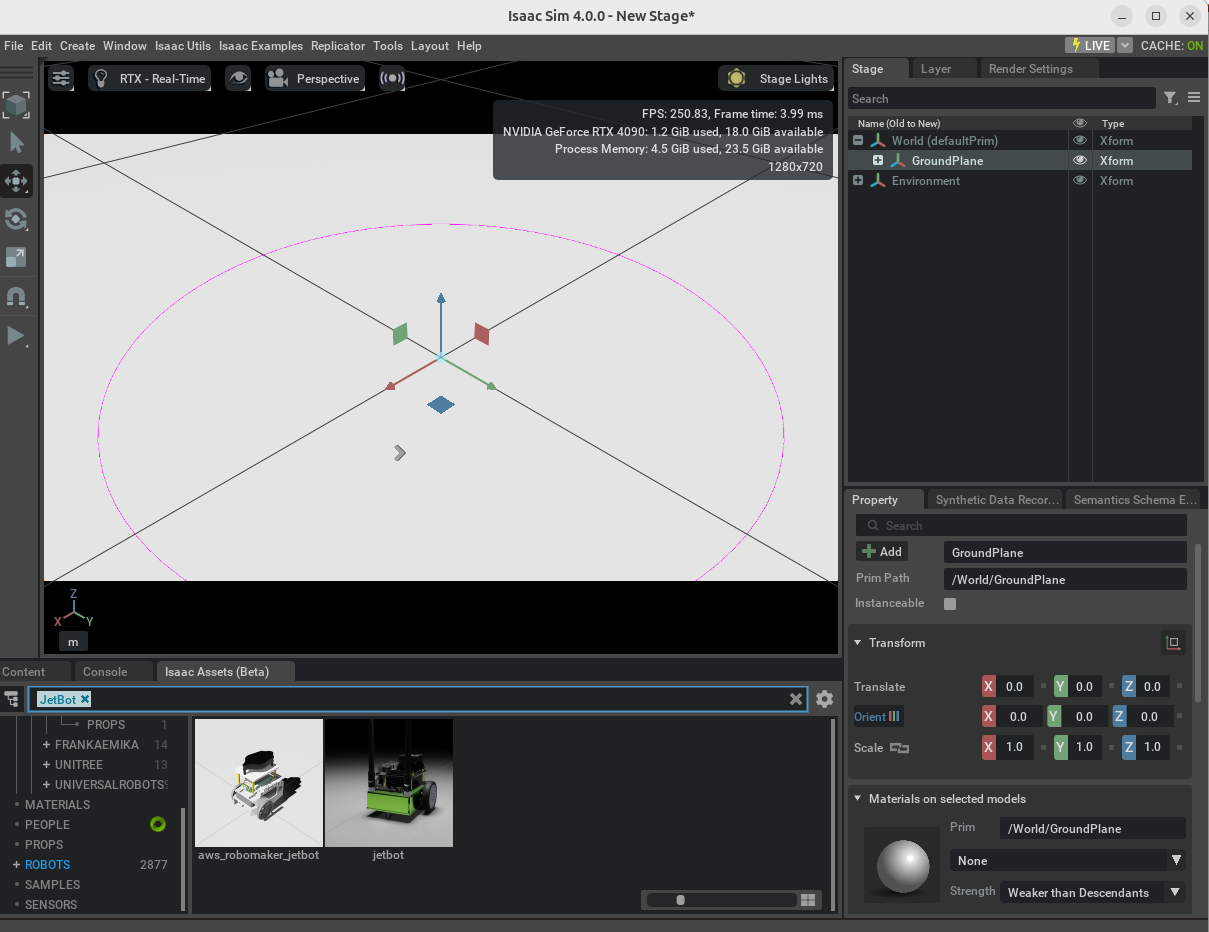The image size is (1209, 932).
Task: Click the Property panel search field
Action: pos(1021,526)
